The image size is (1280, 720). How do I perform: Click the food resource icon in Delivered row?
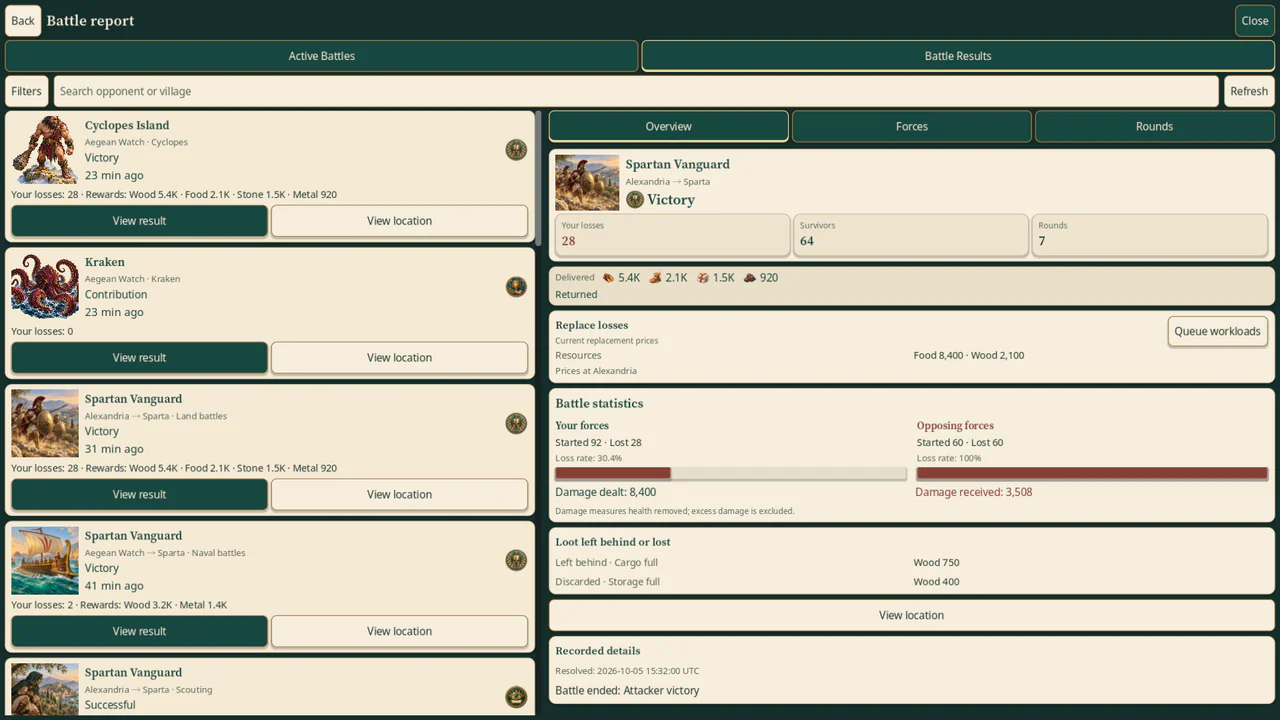pyautogui.click(x=655, y=277)
